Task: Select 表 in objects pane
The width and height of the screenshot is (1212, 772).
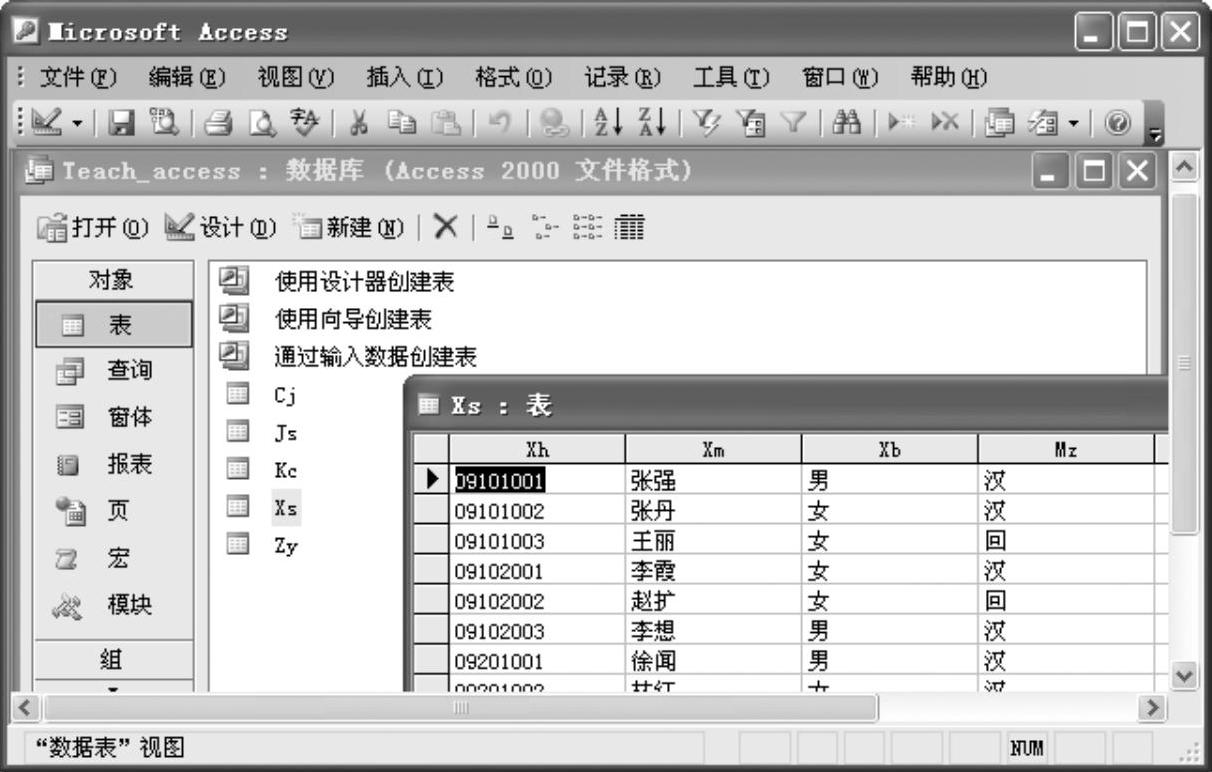Action: pyautogui.click(x=114, y=324)
